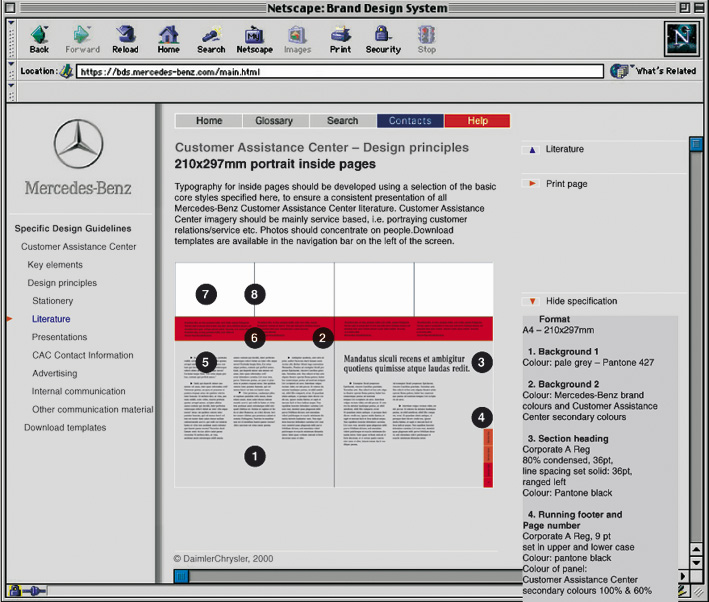Select the Literature sidebar link
Image resolution: width=709 pixels, height=602 pixels.
click(51, 319)
